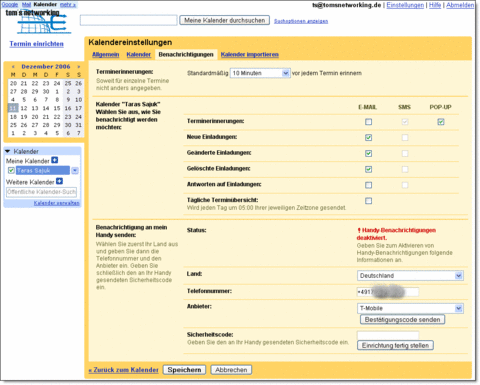Click the Taras Sajuk calendar entry
This screenshot has height=385, width=480.
coord(43,170)
